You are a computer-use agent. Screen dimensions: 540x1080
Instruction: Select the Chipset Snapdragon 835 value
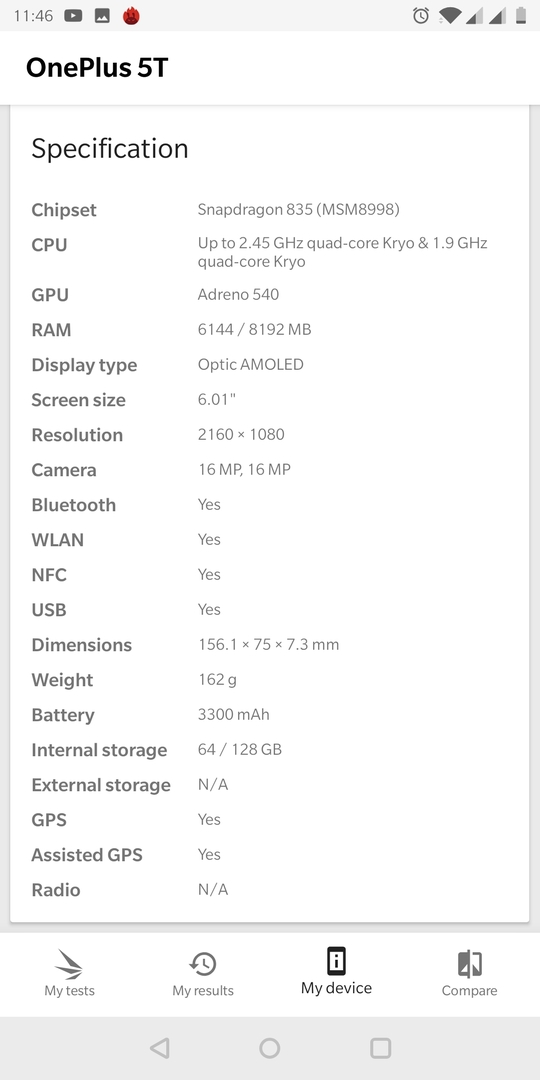pos(298,209)
